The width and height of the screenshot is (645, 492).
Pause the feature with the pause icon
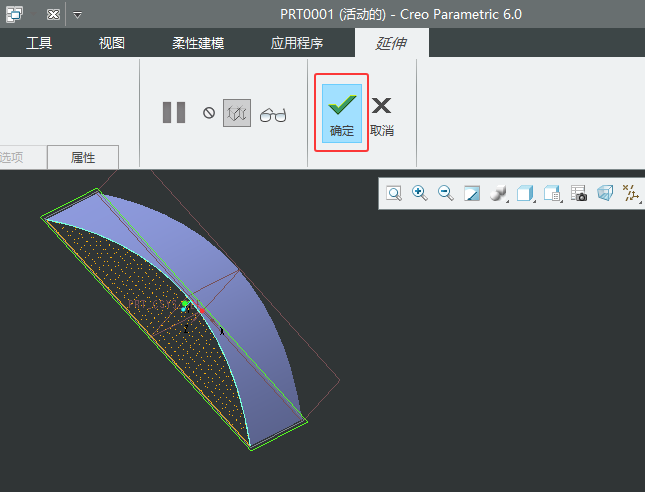[174, 112]
